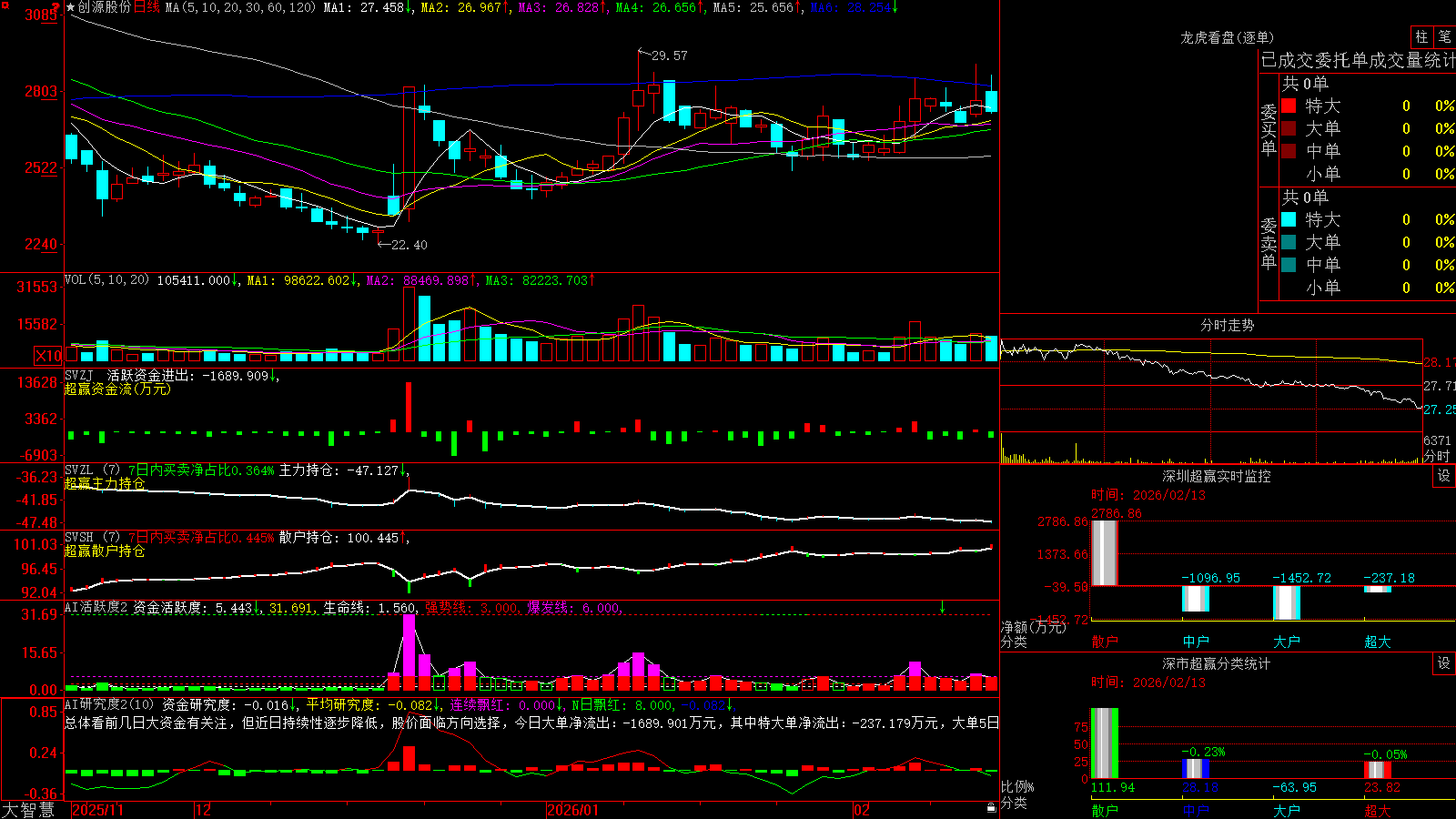Click the 超赢主力持仓 label
Screen dimensions: 1456x819
[x=105, y=483]
